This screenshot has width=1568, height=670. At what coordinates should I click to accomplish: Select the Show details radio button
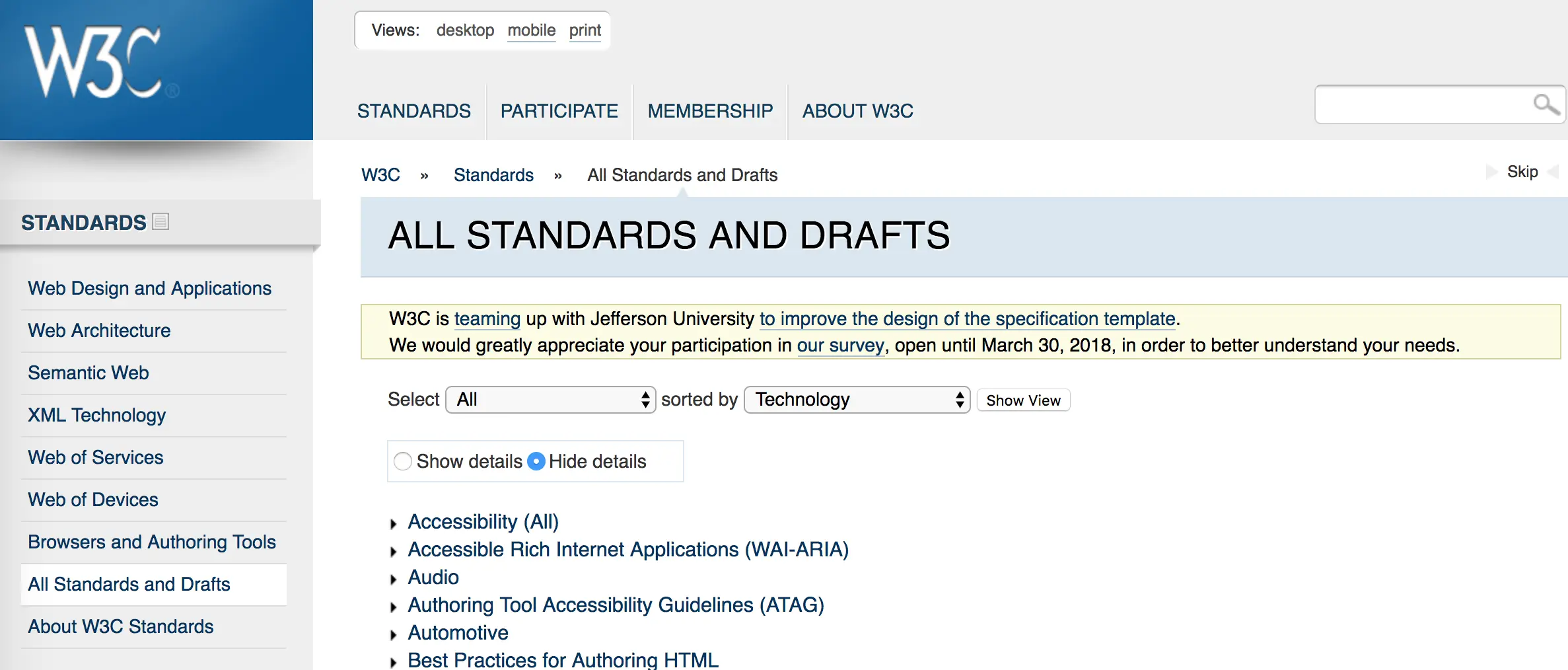click(x=403, y=461)
